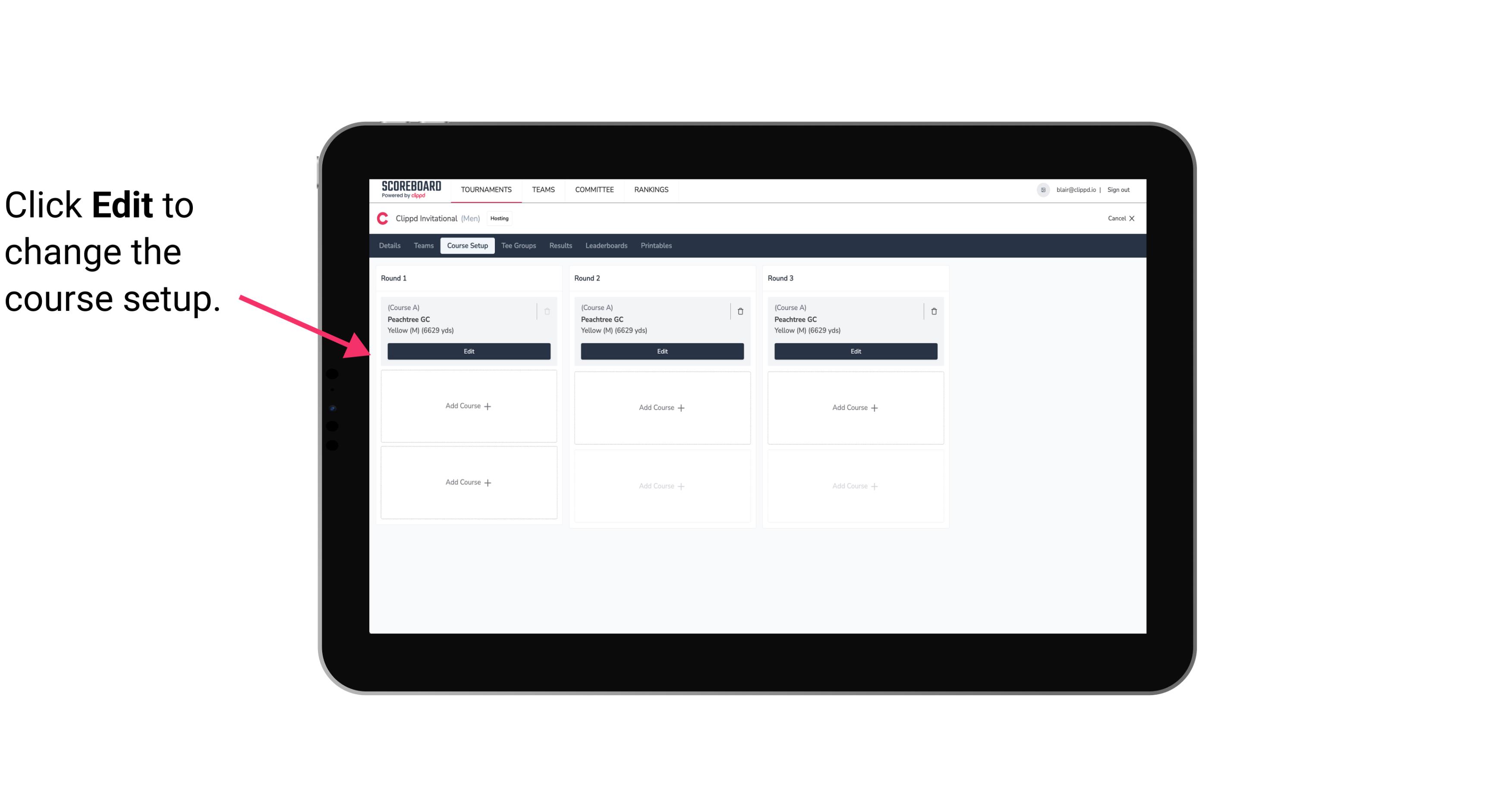Click the delete icon for Round 2 course
Viewport: 1510px width, 812px height.
click(x=740, y=311)
